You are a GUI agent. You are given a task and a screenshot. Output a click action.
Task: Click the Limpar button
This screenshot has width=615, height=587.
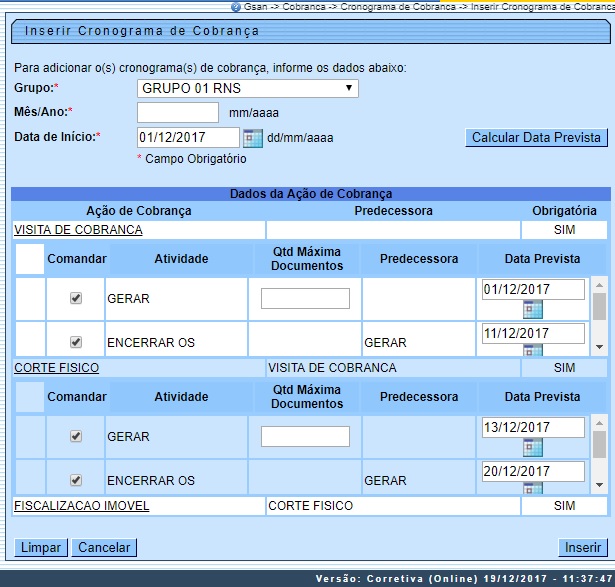point(41,547)
